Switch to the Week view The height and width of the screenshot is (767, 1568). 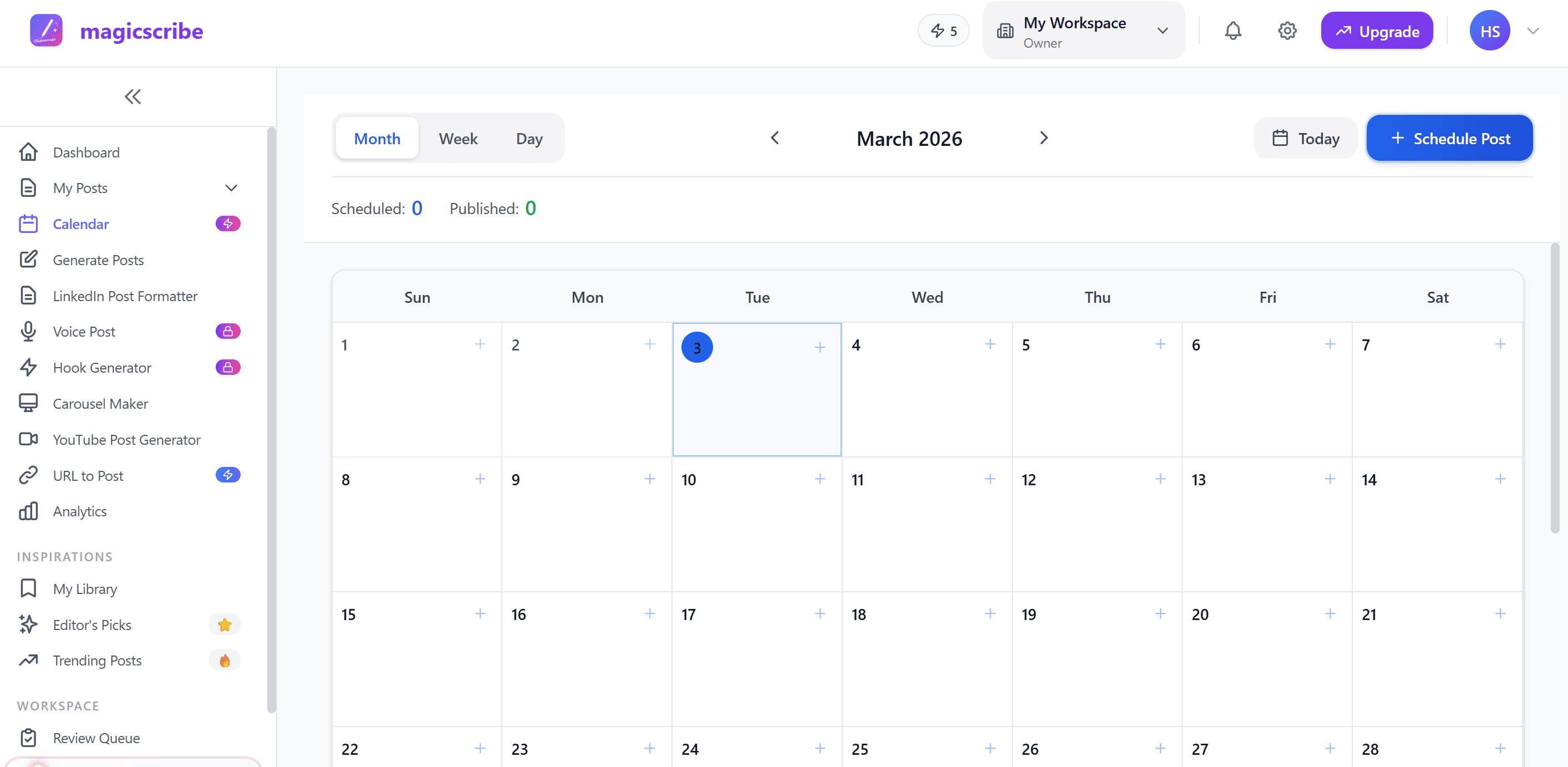[458, 138]
